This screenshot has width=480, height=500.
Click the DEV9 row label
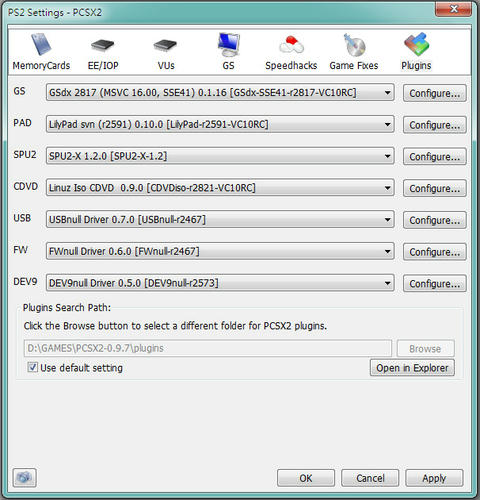pyautogui.click(x=25, y=282)
